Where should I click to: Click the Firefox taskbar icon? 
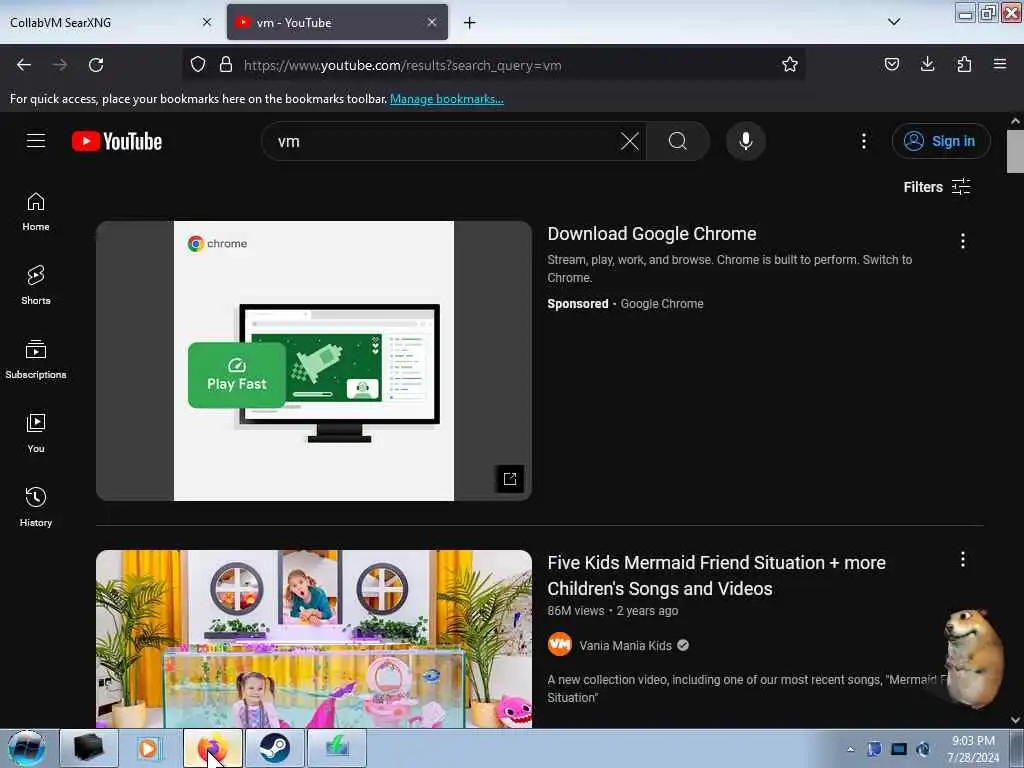click(x=212, y=748)
